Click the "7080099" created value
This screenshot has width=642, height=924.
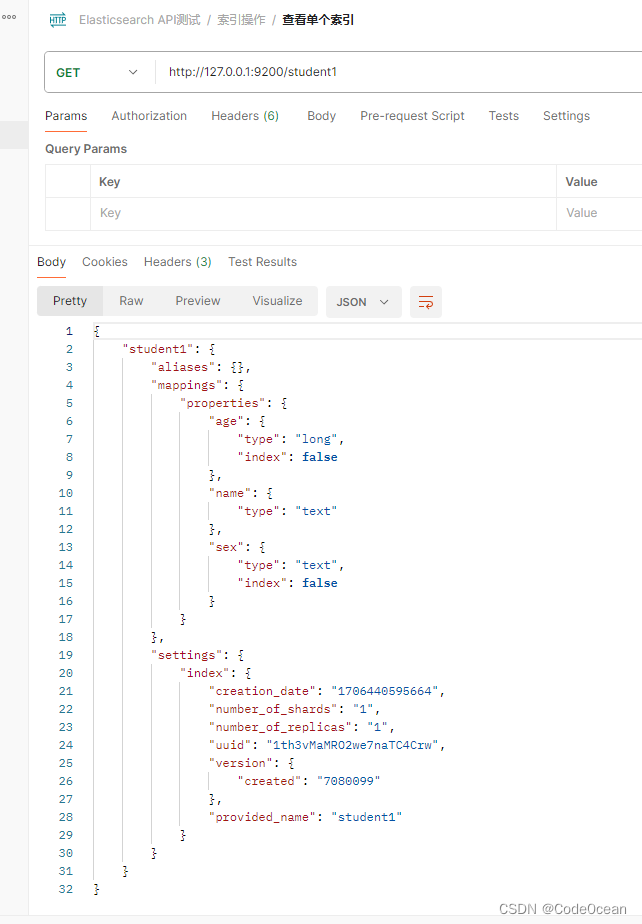[348, 781]
